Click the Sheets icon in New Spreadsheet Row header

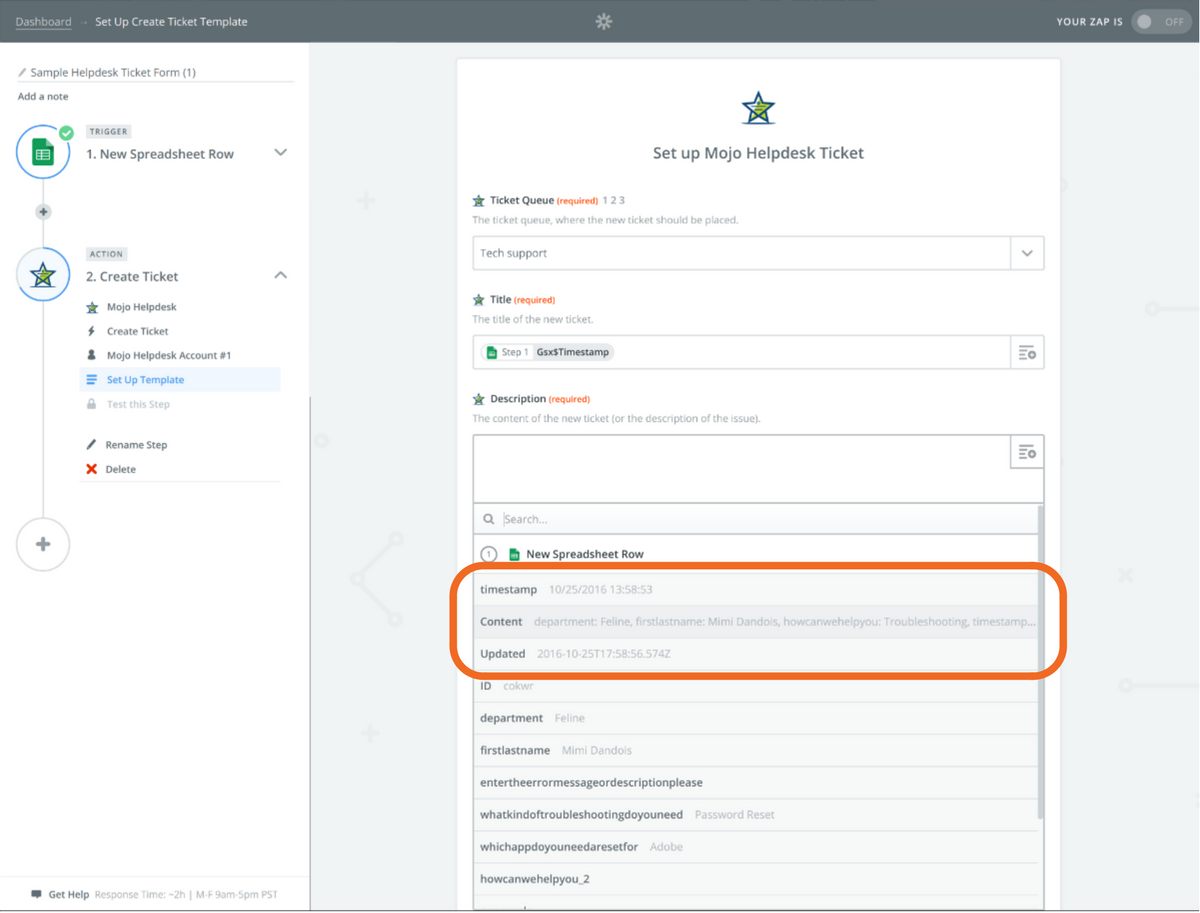pyautogui.click(x=514, y=554)
